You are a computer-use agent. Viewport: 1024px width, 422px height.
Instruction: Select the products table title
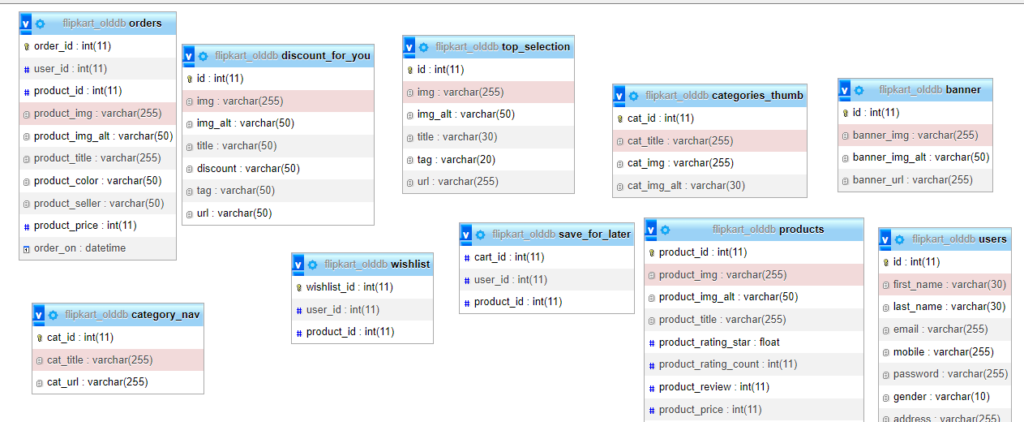[x=768, y=230]
